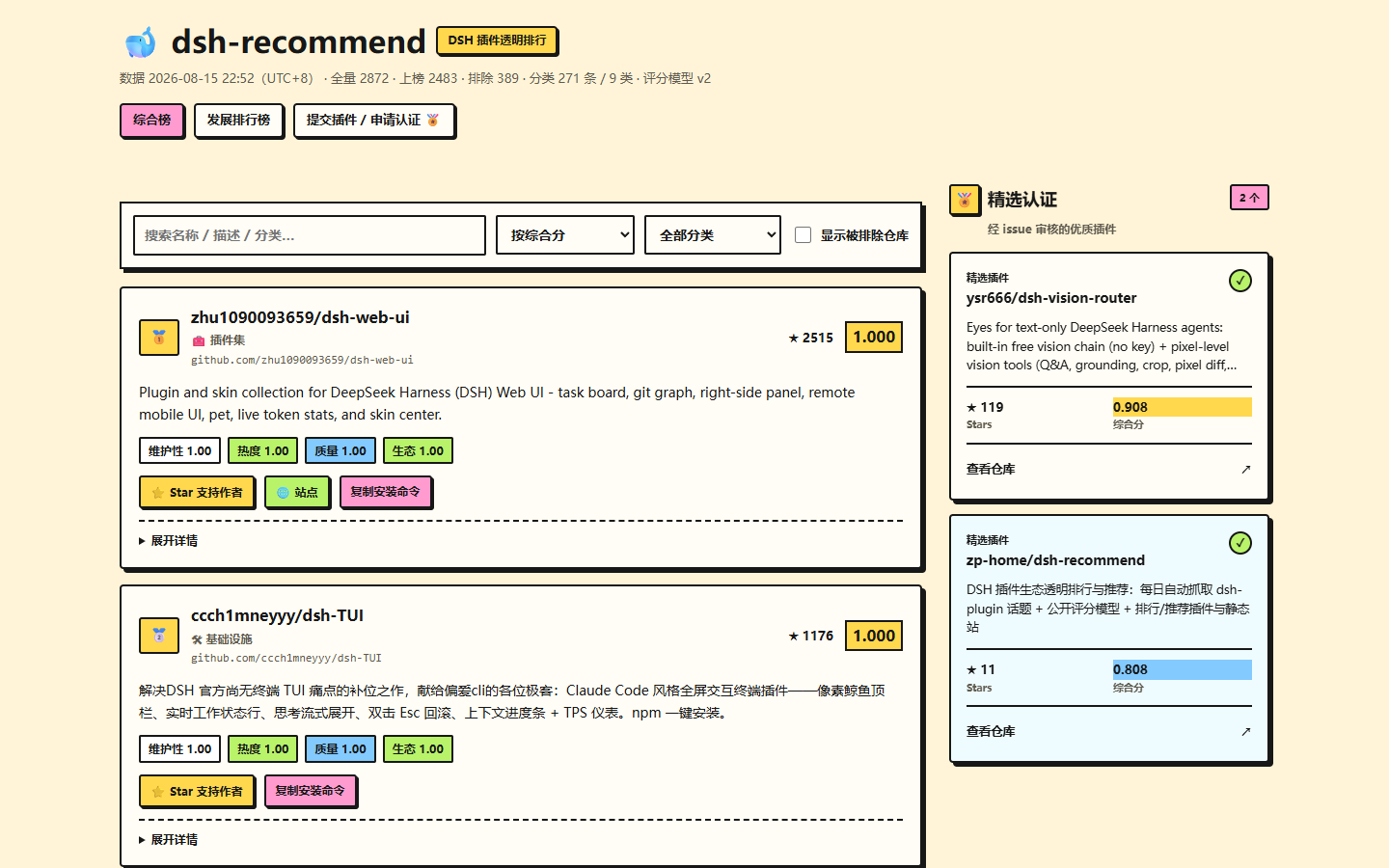Open the github.com/zhu1090093659/dsh-web-ui URL
Image resolution: width=1389 pixels, height=868 pixels.
(302, 360)
